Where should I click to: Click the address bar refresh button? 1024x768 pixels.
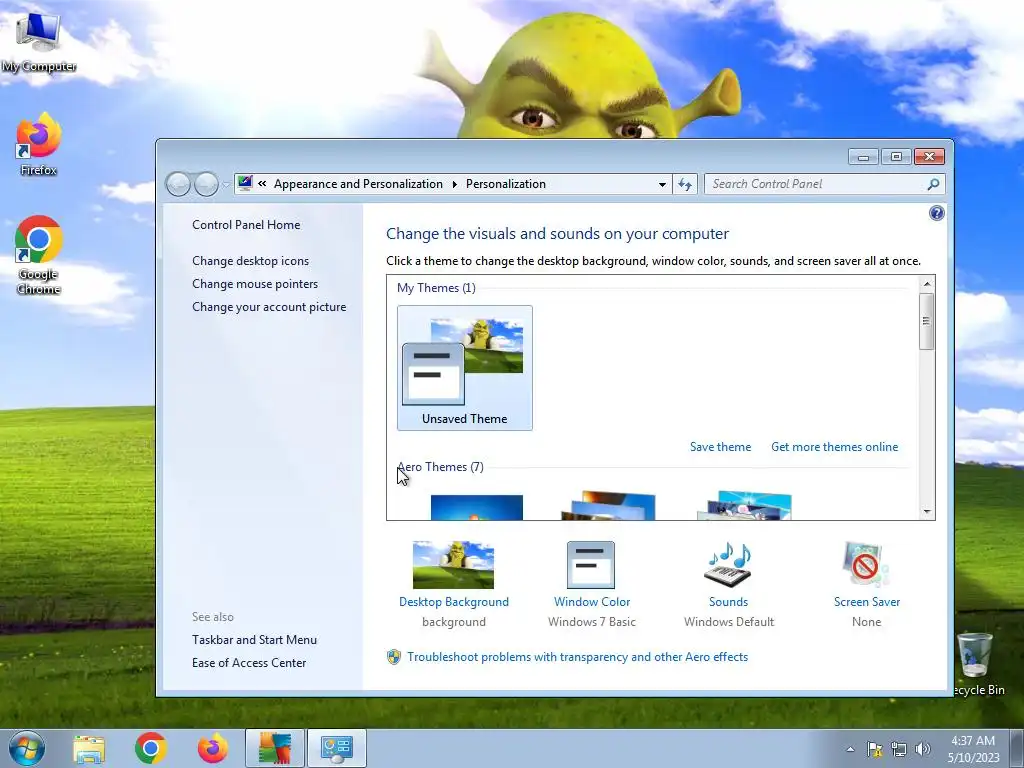pyautogui.click(x=684, y=184)
